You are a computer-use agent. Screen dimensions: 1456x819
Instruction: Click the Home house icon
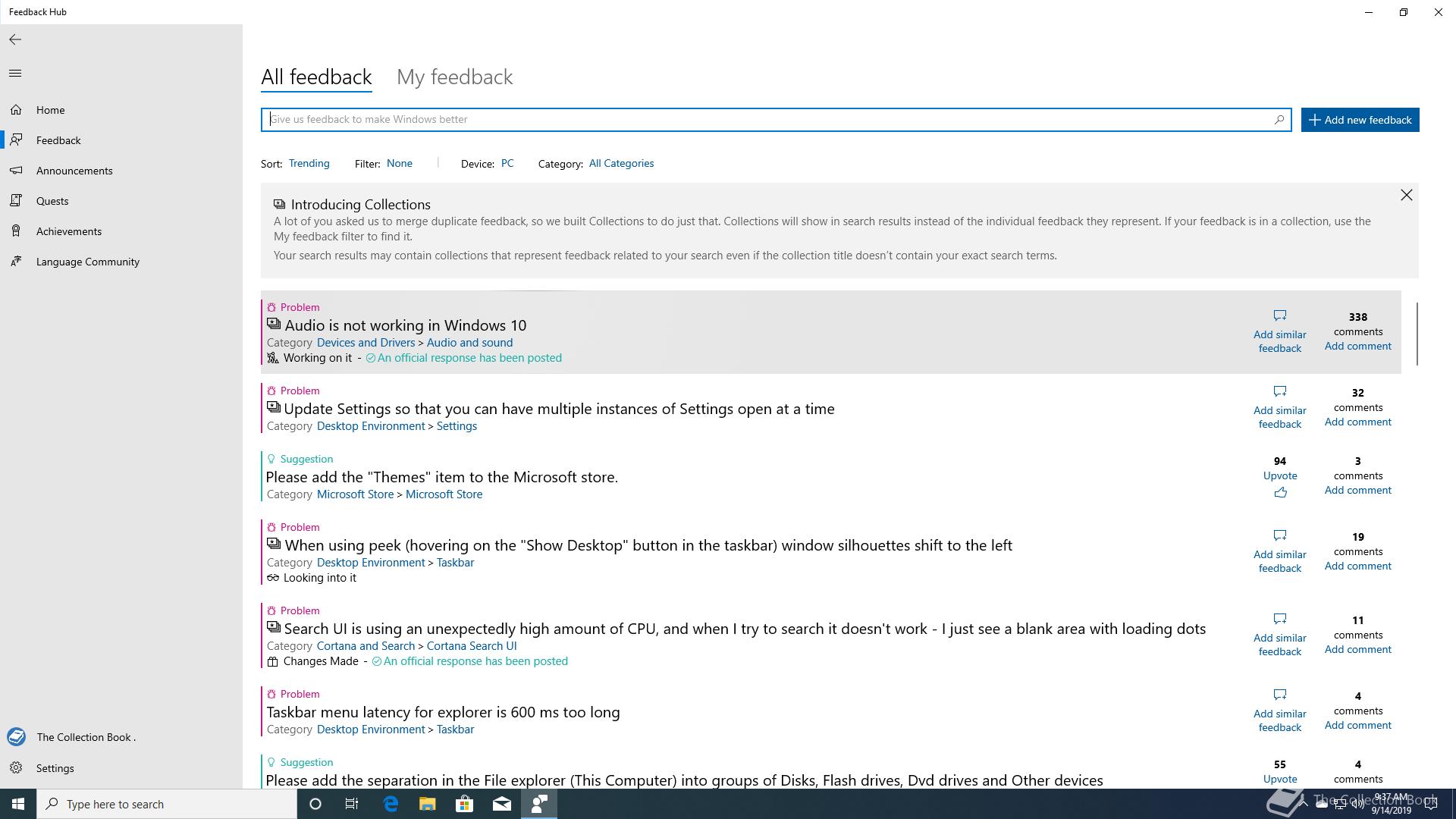click(x=16, y=110)
